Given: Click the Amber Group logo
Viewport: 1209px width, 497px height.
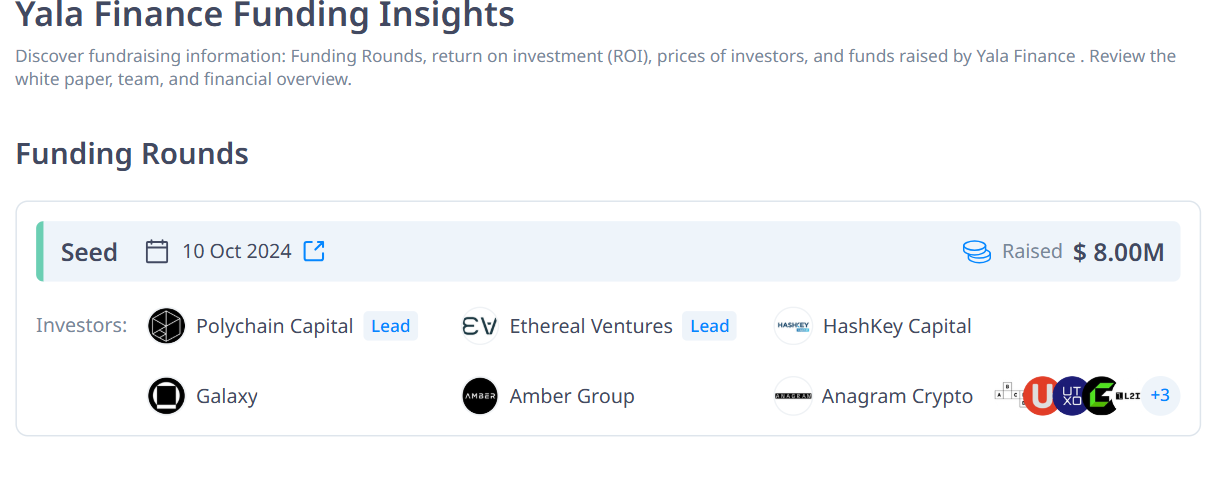Looking at the screenshot, I should (x=480, y=396).
